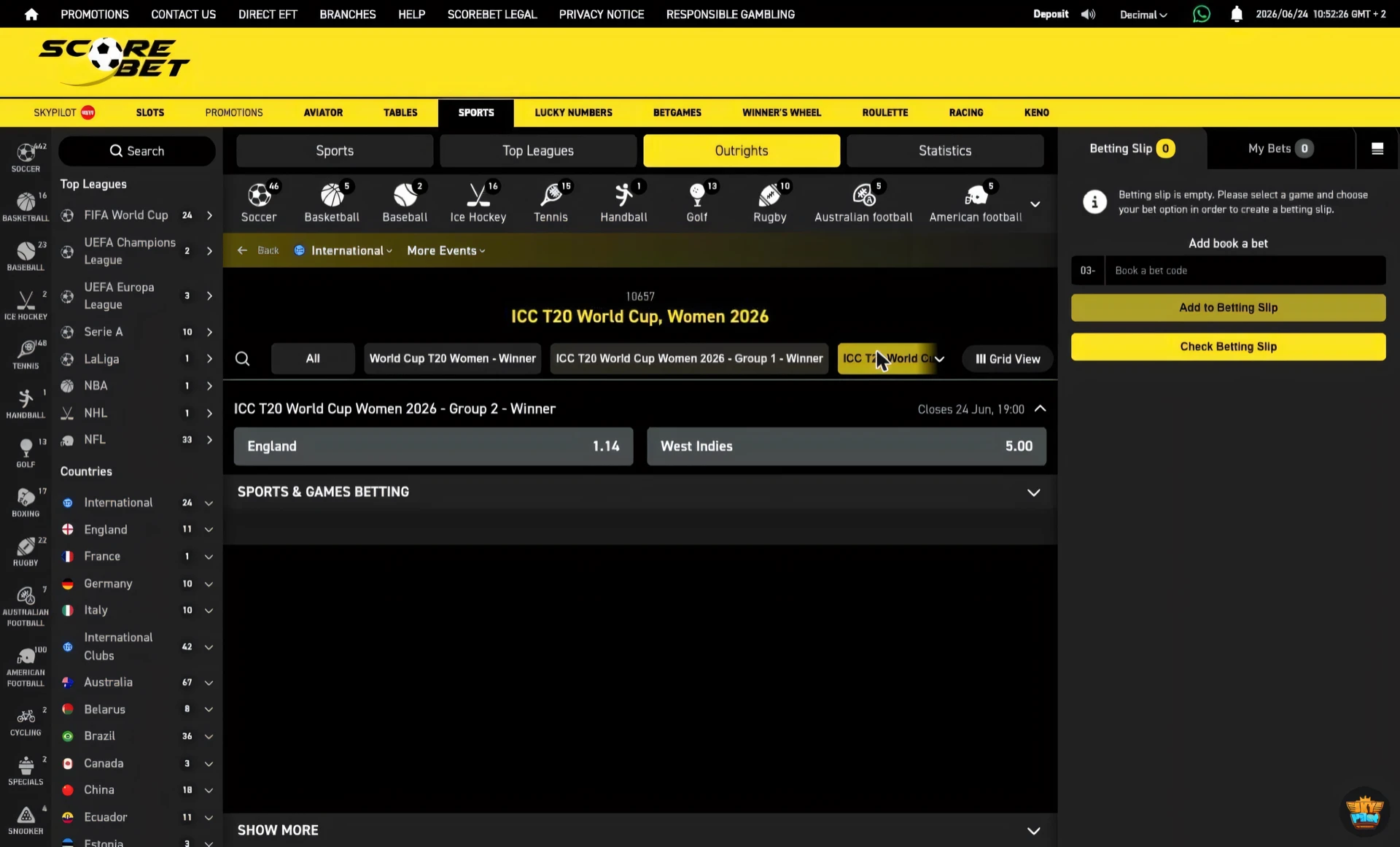
Task: Go back with Back button
Action: click(x=258, y=251)
